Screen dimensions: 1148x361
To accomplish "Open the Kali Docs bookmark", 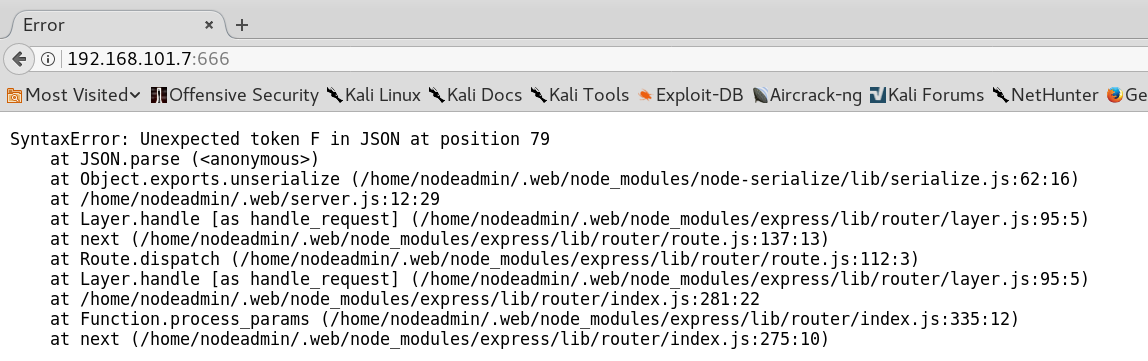I will pos(475,95).
